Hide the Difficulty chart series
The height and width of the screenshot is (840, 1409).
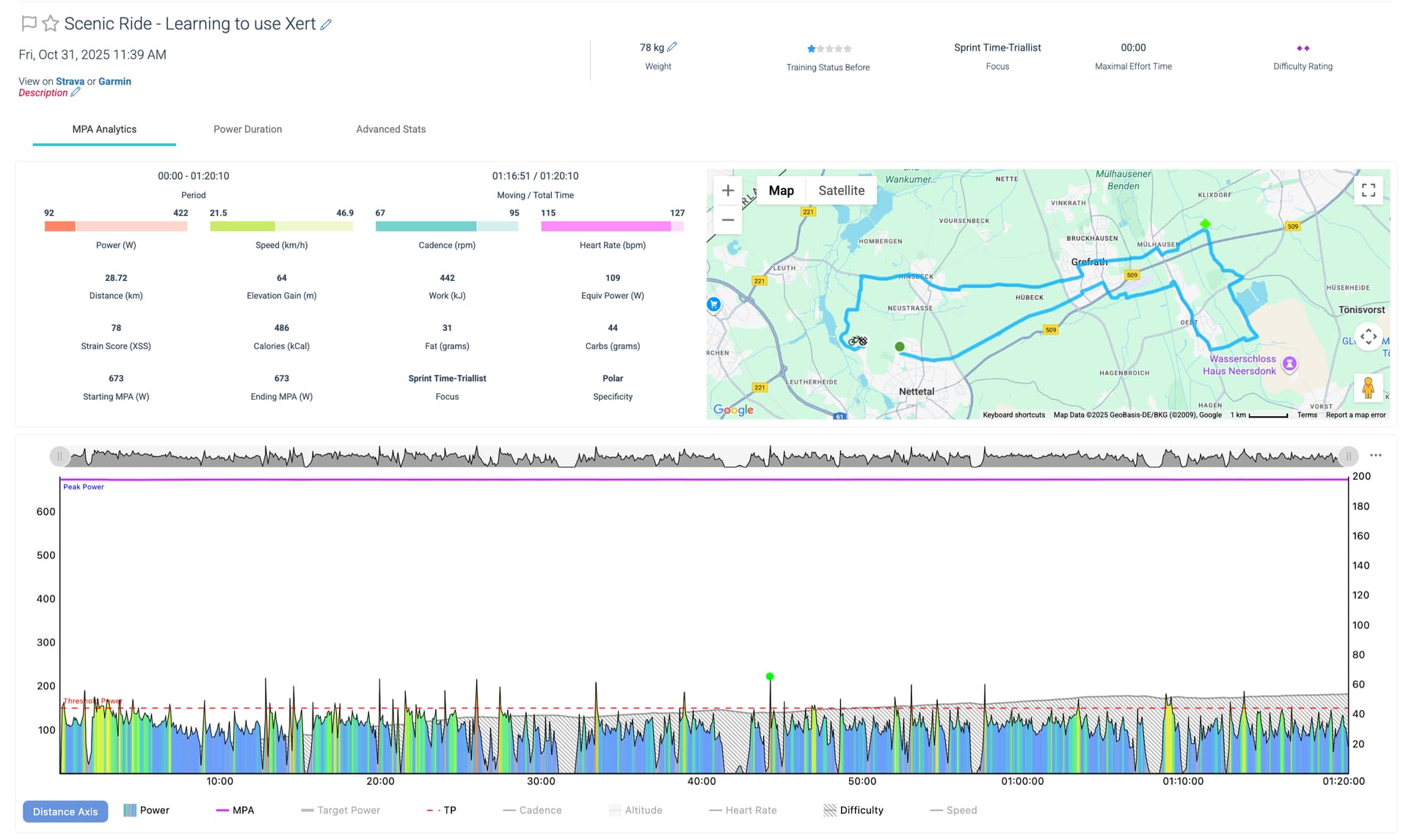(861, 810)
